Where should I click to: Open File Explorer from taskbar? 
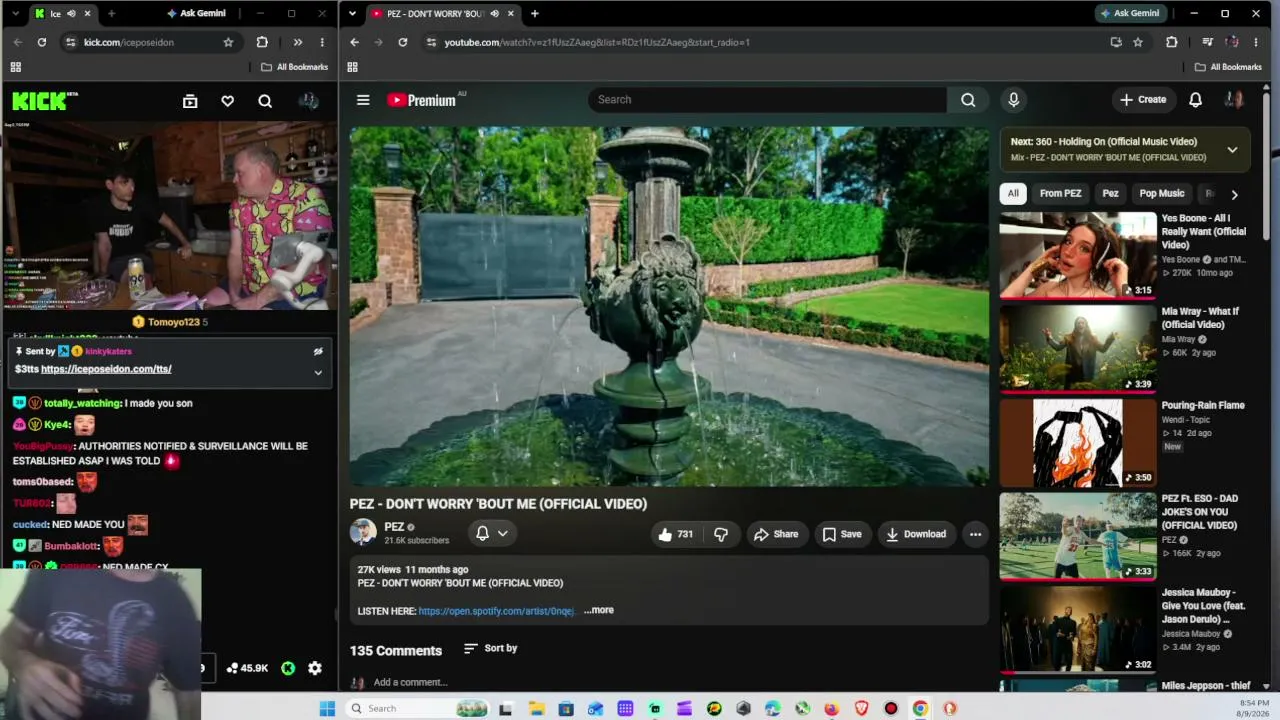(x=537, y=709)
